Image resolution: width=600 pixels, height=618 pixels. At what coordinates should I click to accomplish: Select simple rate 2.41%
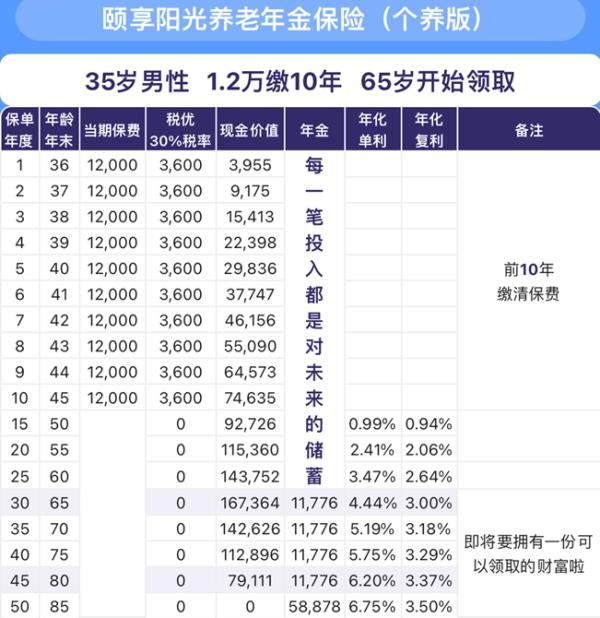click(372, 450)
